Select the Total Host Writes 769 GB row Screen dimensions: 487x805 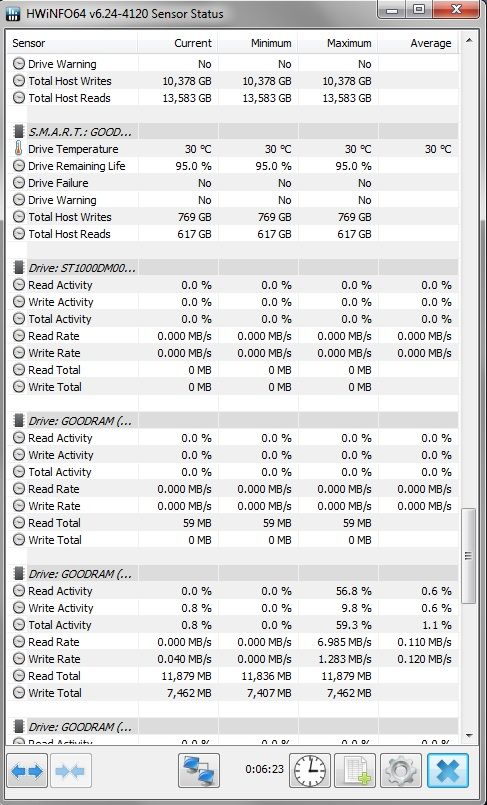233,217
